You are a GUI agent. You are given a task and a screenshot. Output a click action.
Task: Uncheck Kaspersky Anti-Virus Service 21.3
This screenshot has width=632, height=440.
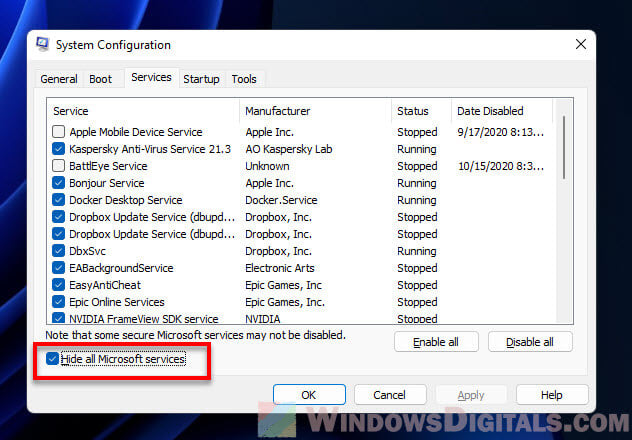point(58,149)
